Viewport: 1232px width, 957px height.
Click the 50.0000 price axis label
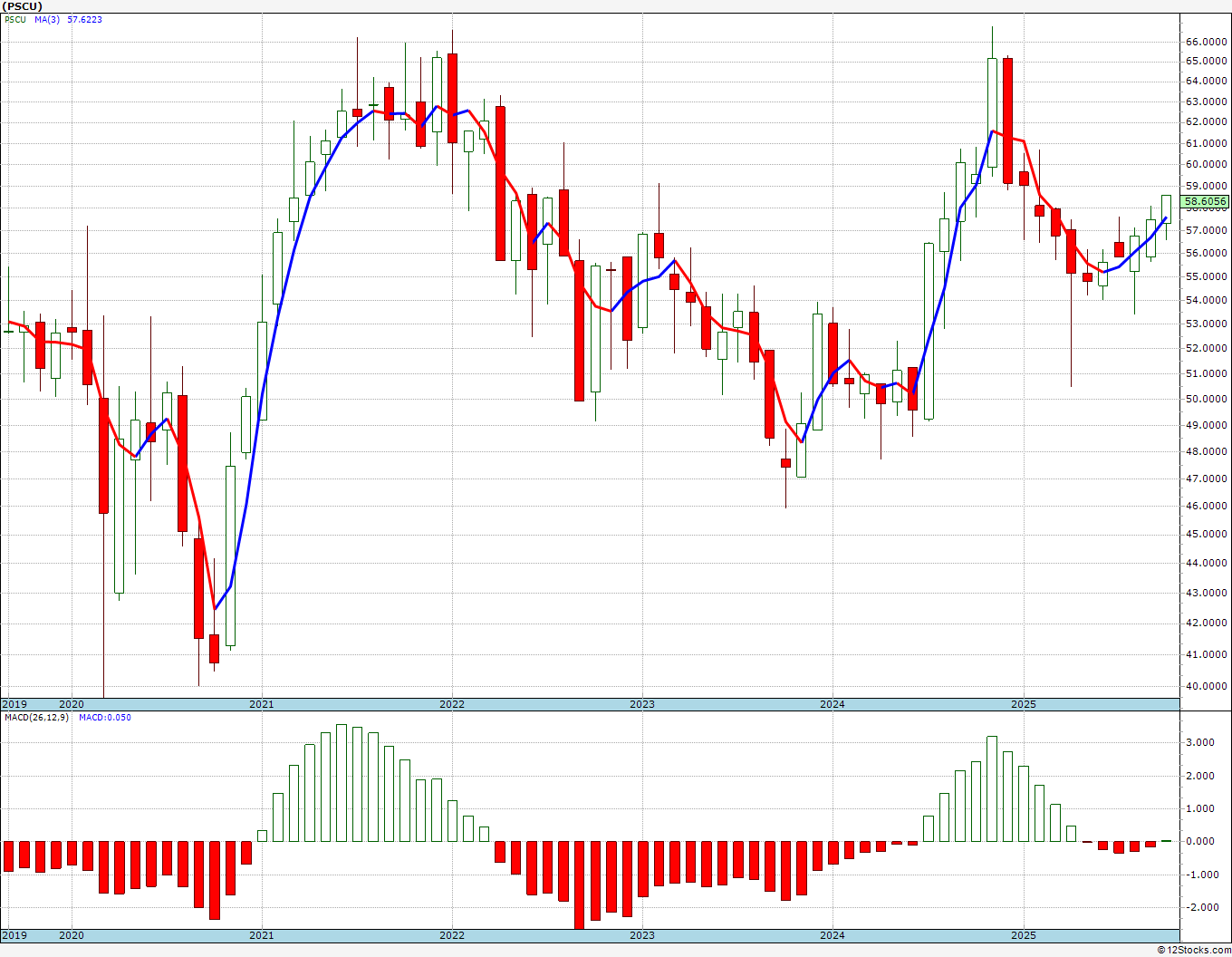(1207, 399)
